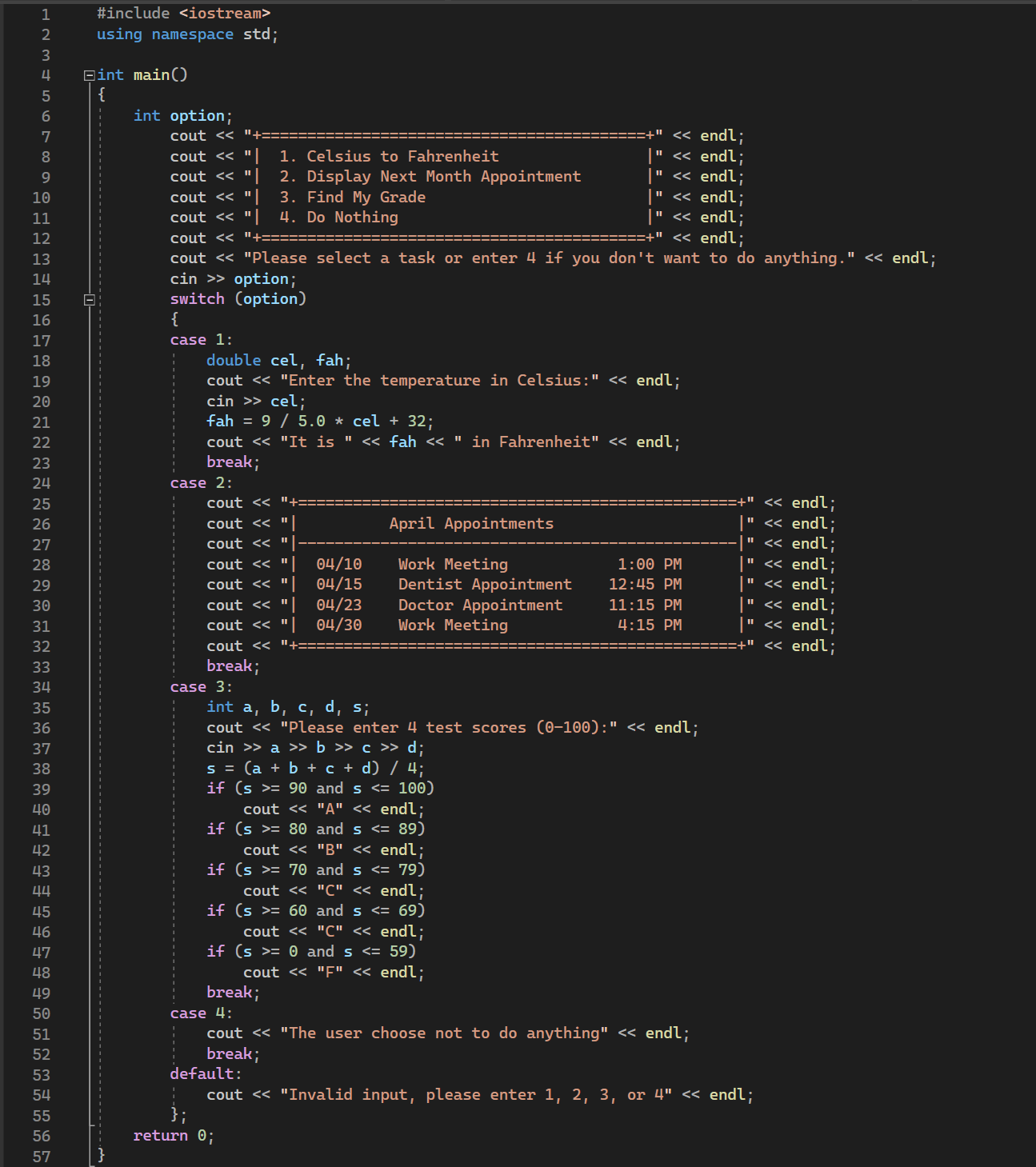The height and width of the screenshot is (1167, 1036).
Task: Click 'using namespace std;' text
Action: click(x=187, y=34)
